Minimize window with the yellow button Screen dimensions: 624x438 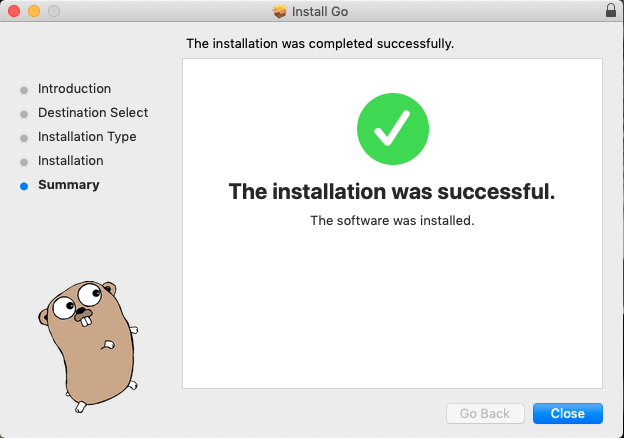(x=34, y=11)
